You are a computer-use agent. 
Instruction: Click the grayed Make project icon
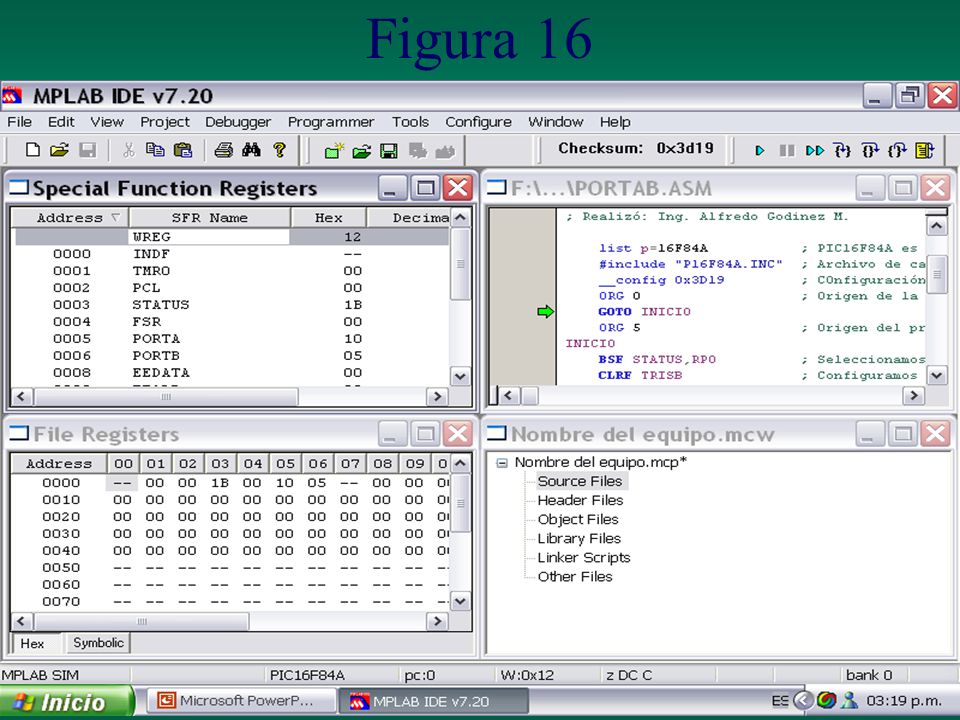pos(445,151)
